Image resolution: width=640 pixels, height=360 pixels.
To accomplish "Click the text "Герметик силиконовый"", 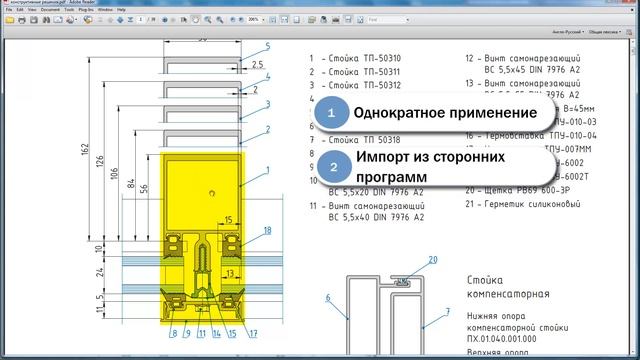I will point(532,204).
